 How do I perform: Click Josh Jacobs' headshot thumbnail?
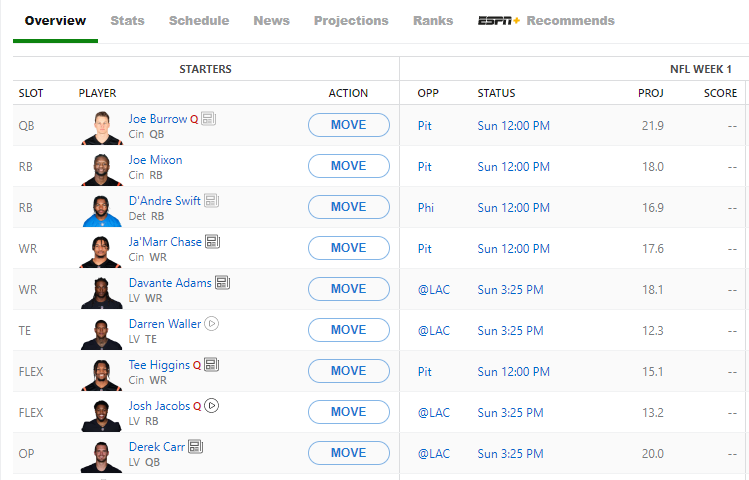102,412
